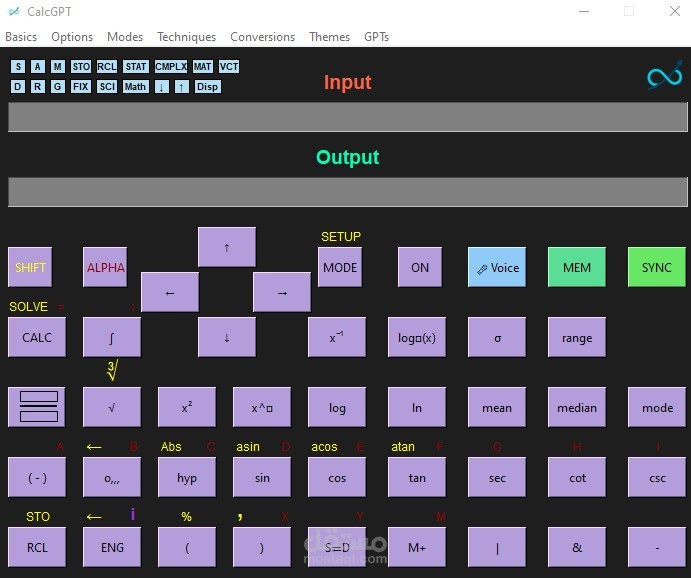691x578 pixels.
Task: Click the negative sign (-) key
Action: [37, 477]
